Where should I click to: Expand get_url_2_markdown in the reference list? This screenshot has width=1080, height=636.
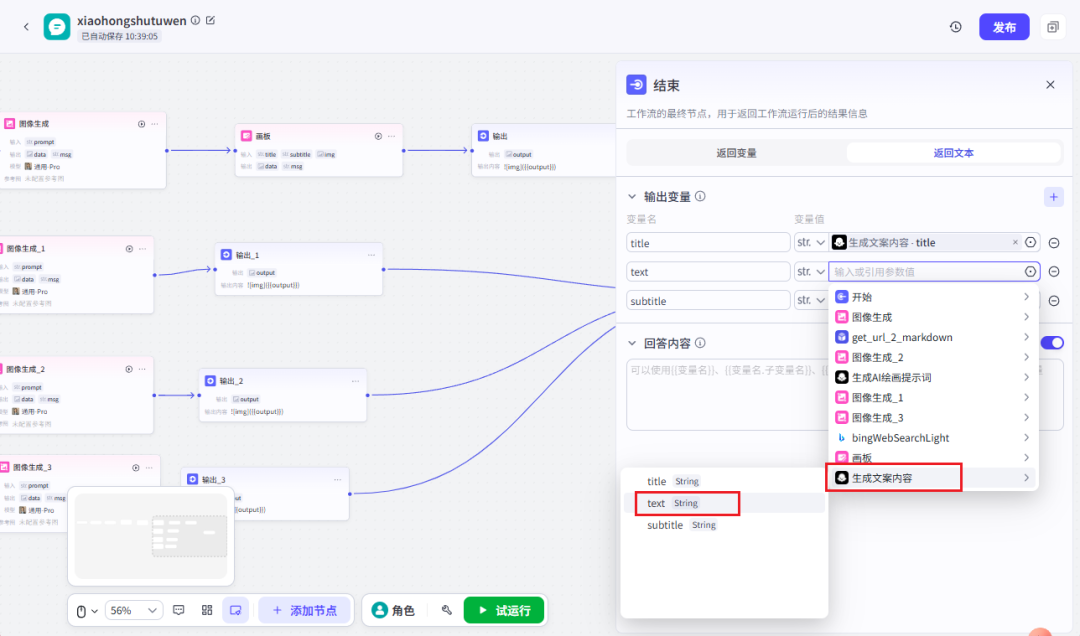pos(933,337)
